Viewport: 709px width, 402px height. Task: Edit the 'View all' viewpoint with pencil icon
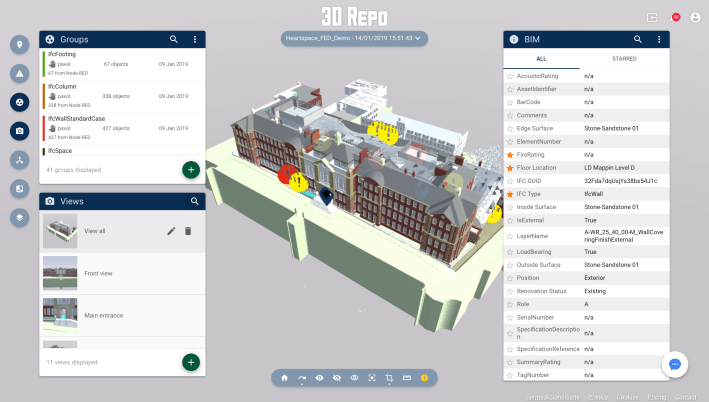[171, 231]
